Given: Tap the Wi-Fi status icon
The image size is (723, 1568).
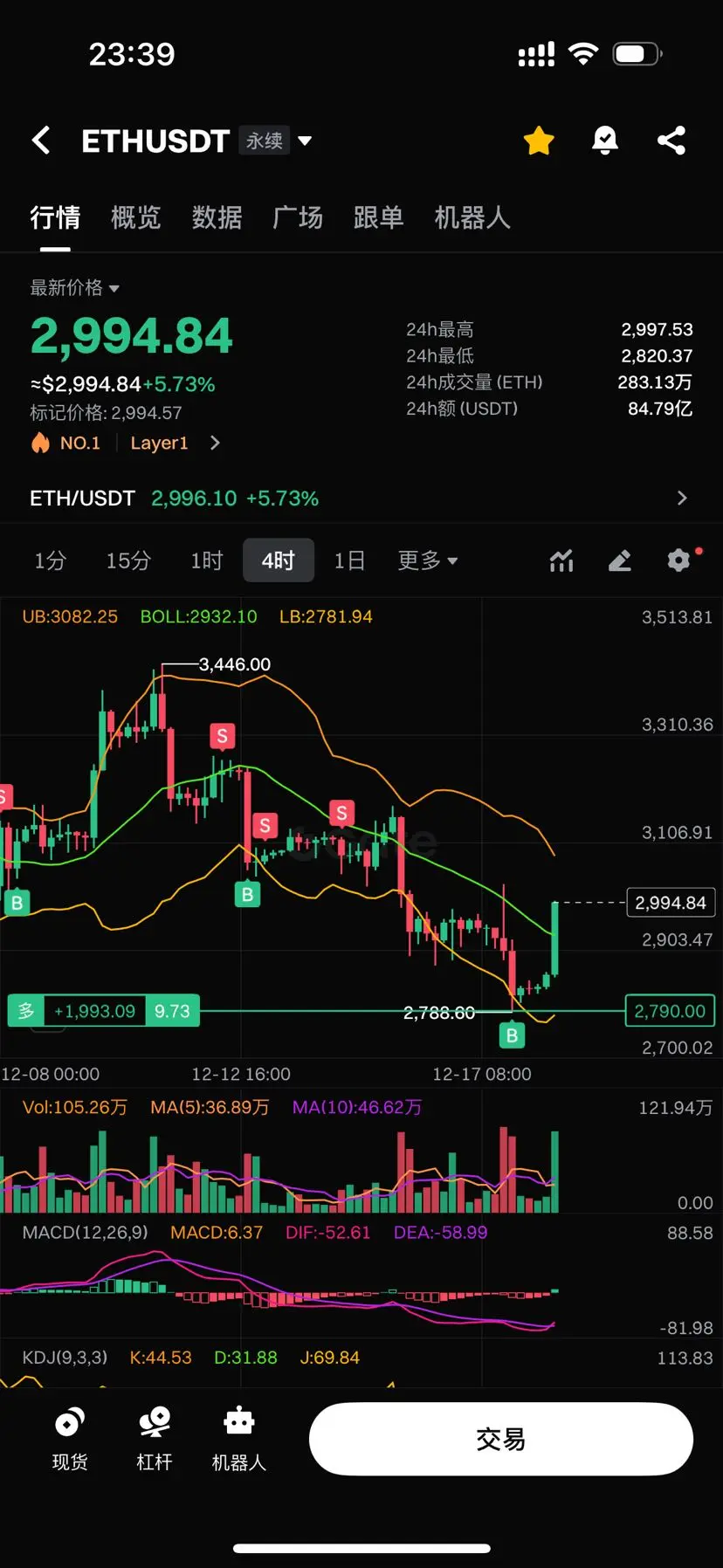Looking at the screenshot, I should [583, 54].
